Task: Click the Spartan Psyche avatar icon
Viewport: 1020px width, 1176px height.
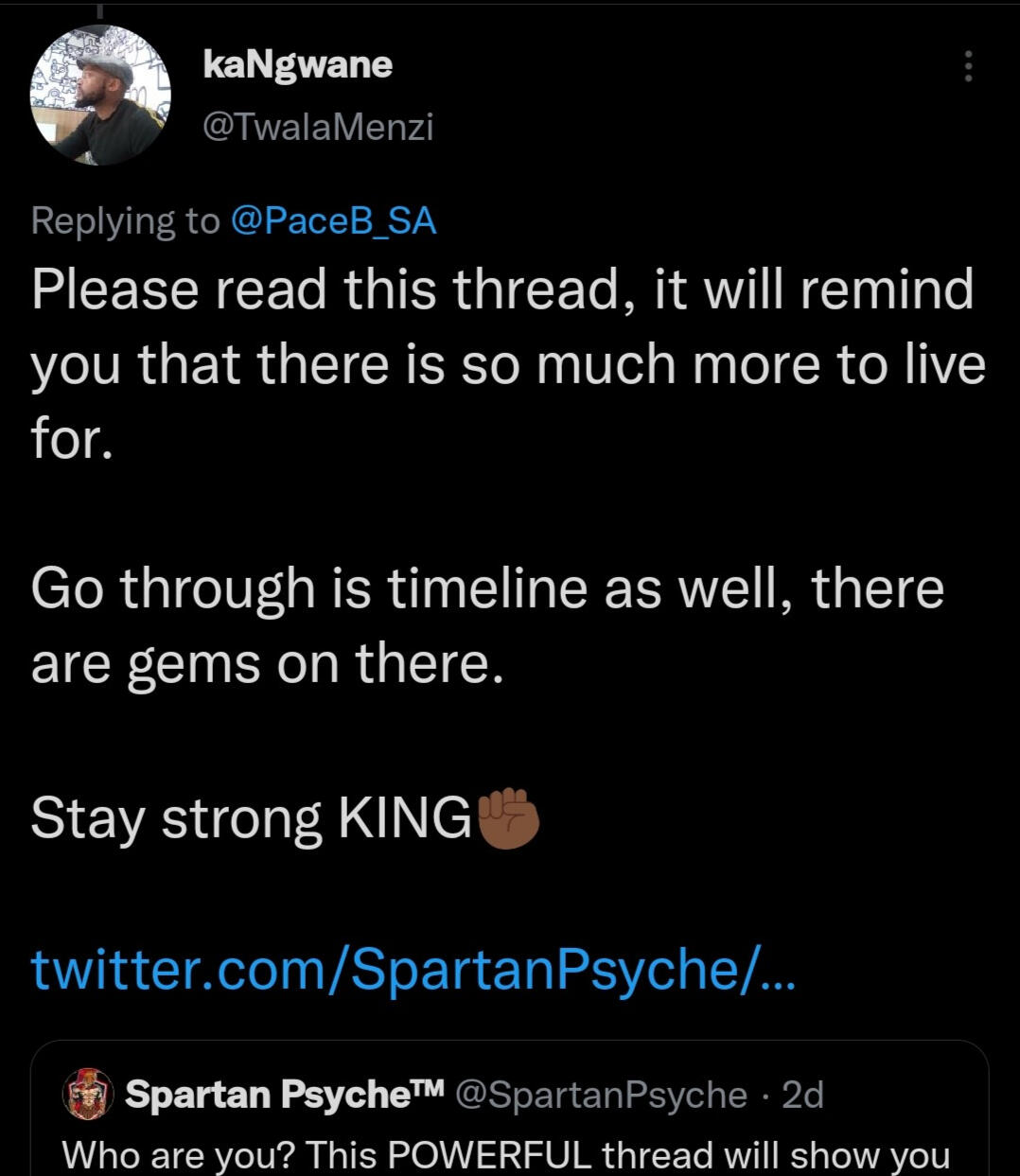Action: point(88,1094)
